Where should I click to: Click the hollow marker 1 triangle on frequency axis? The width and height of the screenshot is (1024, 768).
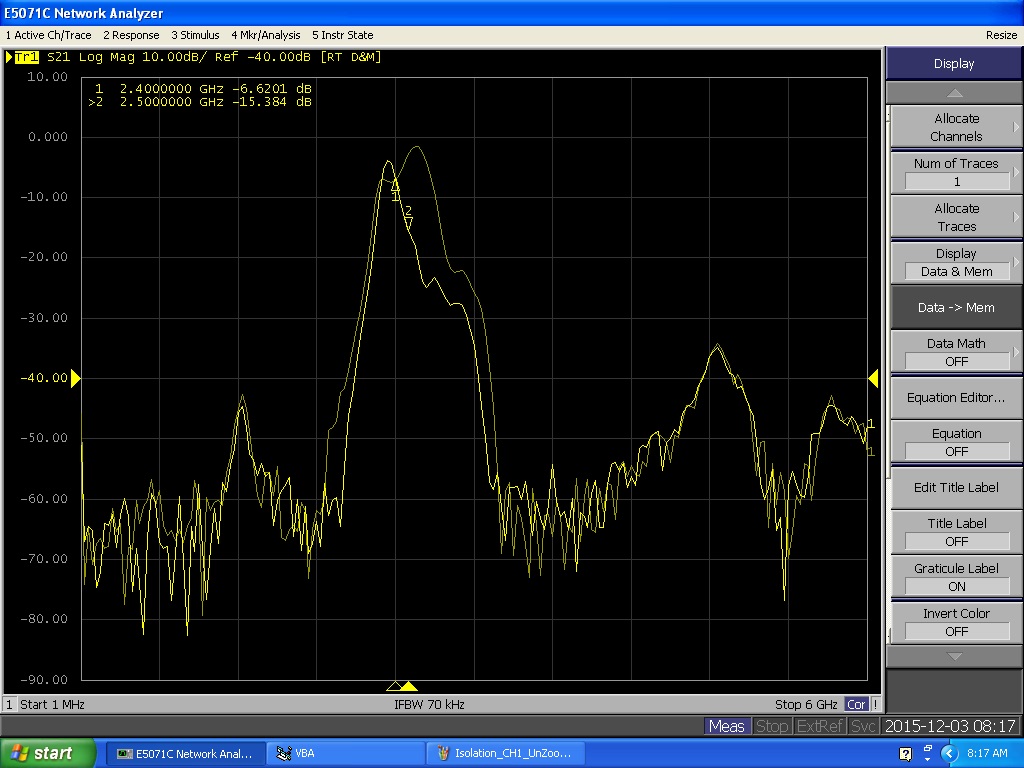(394, 686)
